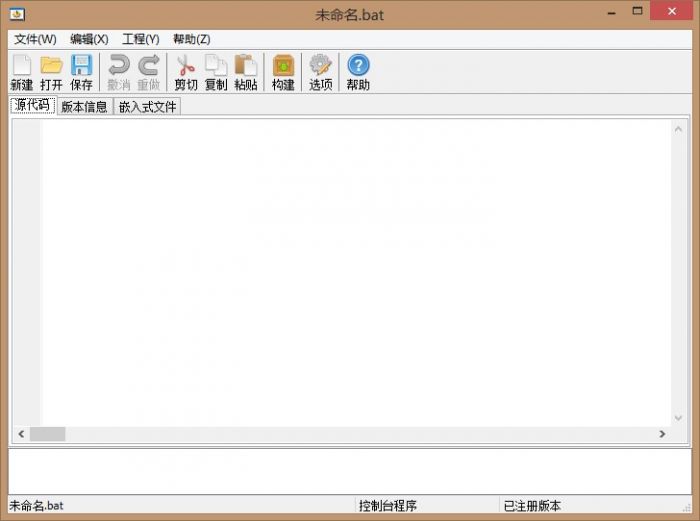Screen dimensions: 700x521
Task: Maximize the 未命名.bat window
Action: pyautogui.click(x=638, y=11)
